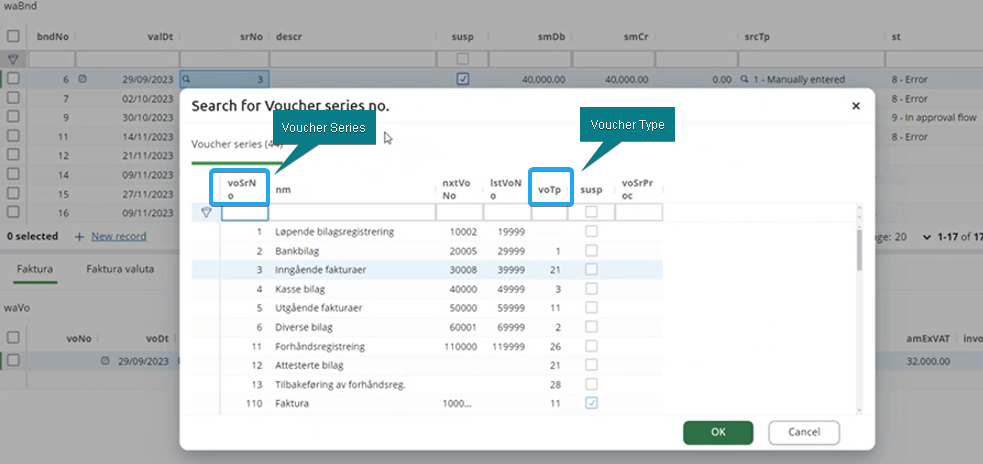Close the Search for Voucher series dialog
Image resolution: width=983 pixels, height=464 pixels.
point(856,105)
